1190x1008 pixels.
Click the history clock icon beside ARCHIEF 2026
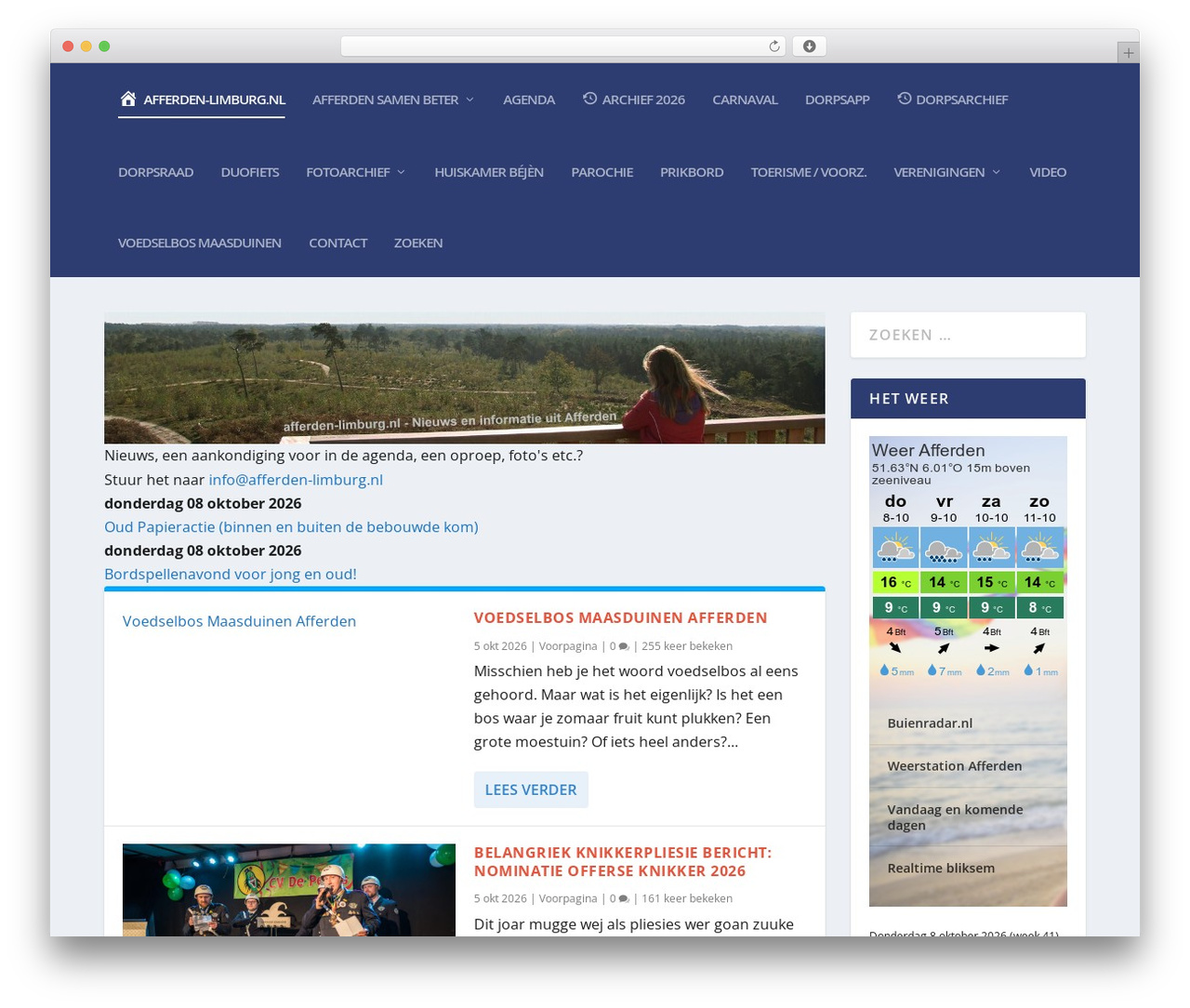pyautogui.click(x=589, y=99)
